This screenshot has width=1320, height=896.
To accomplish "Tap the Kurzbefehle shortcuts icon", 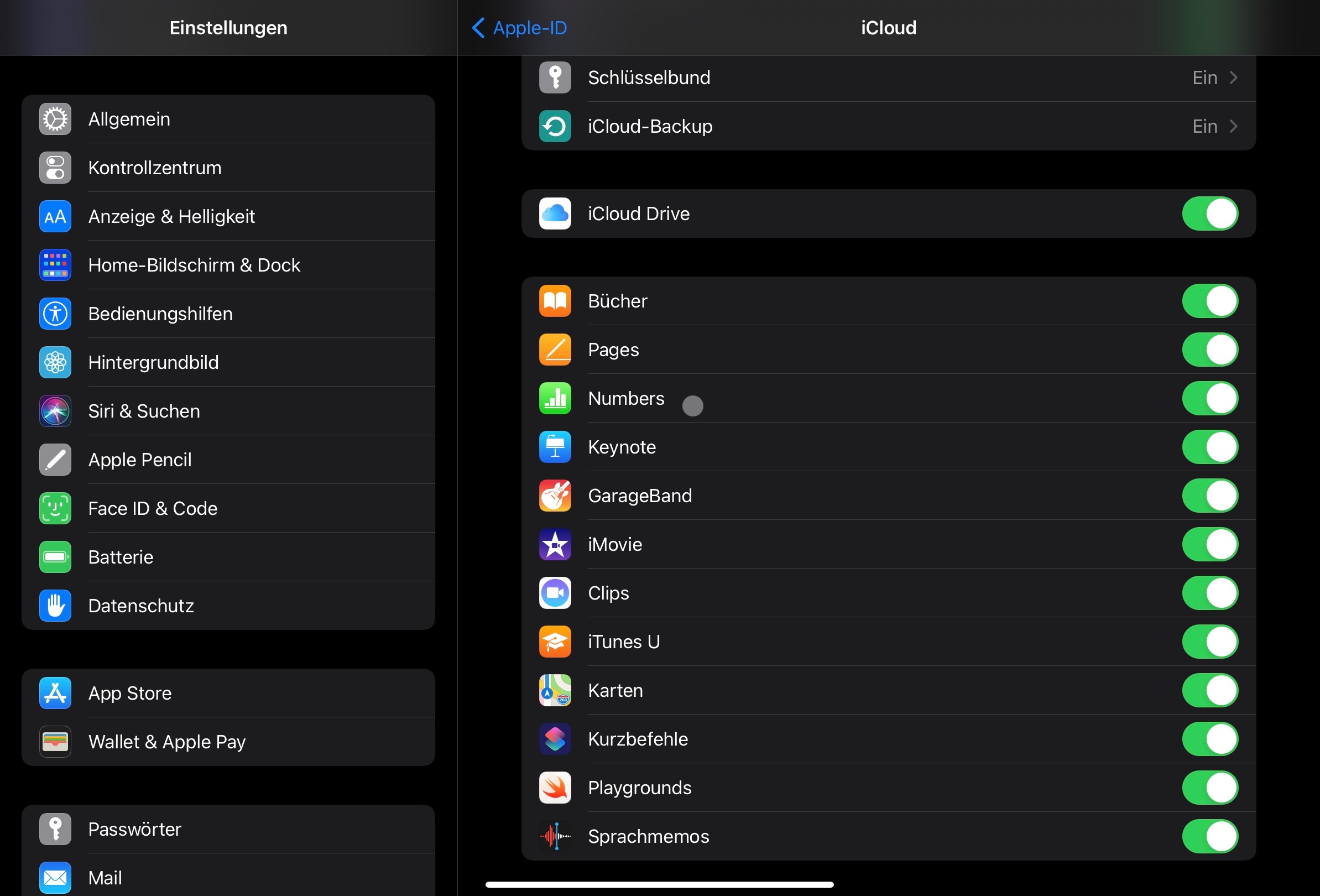I will pos(554,738).
